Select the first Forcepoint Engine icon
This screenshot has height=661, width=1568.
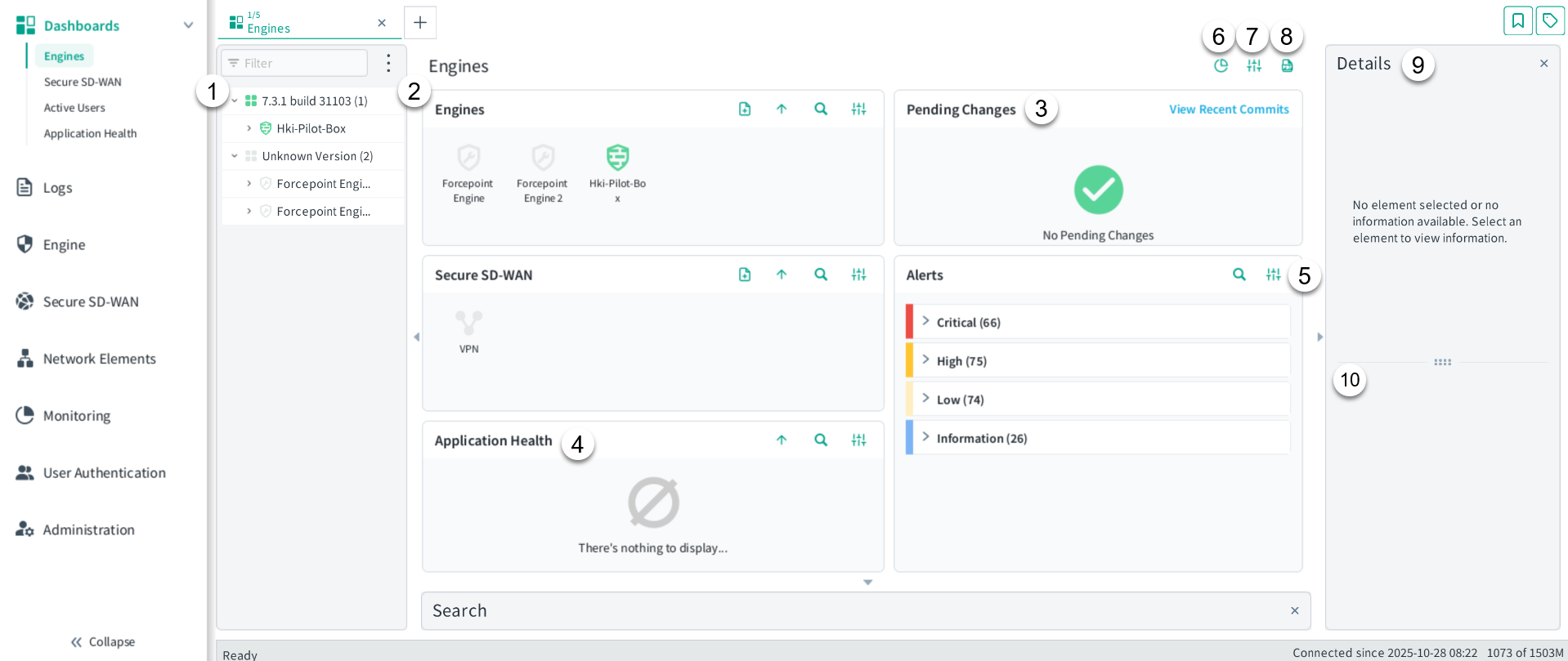pyautogui.click(x=468, y=157)
